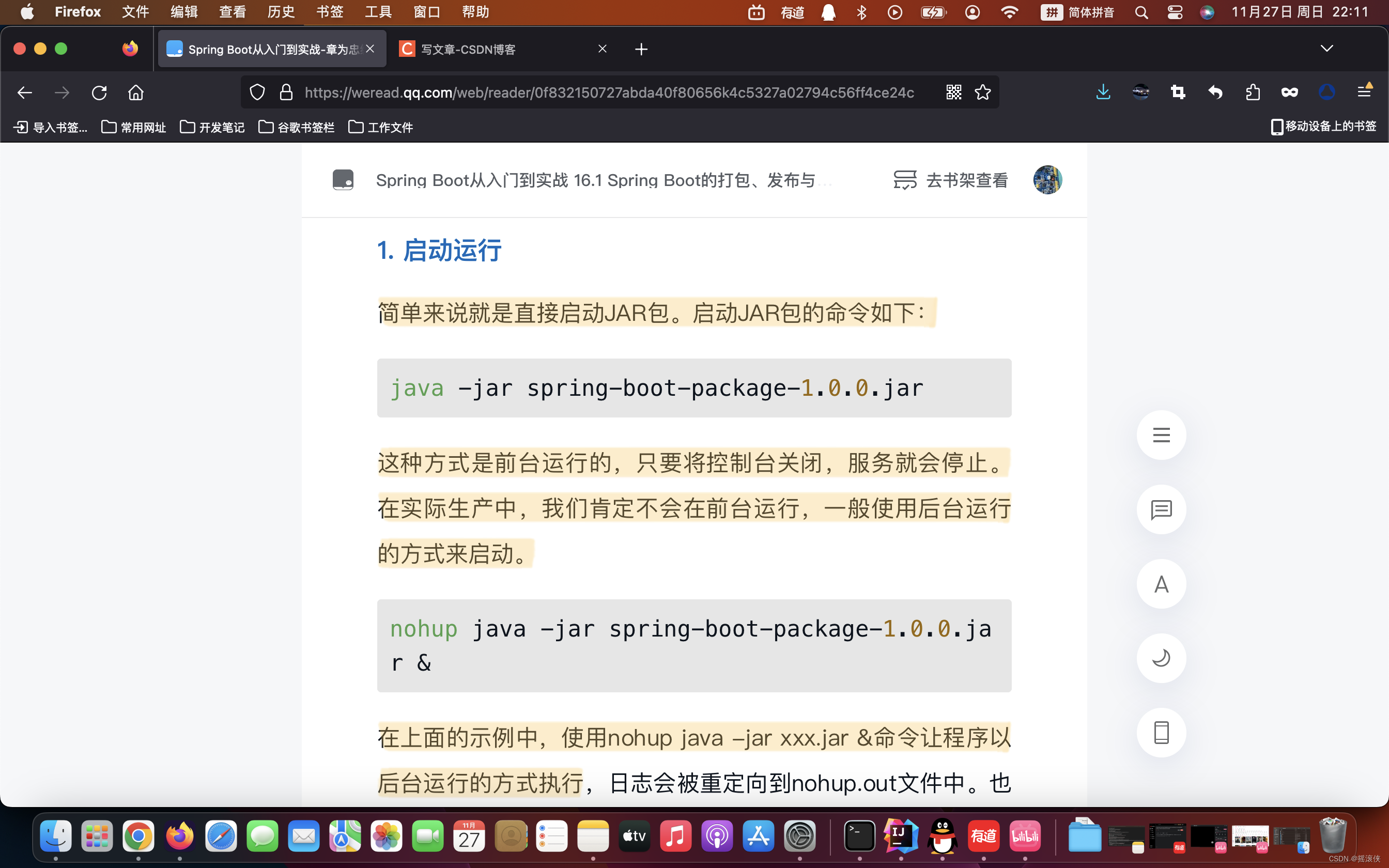Click the WeRead book logo icon

(343, 180)
